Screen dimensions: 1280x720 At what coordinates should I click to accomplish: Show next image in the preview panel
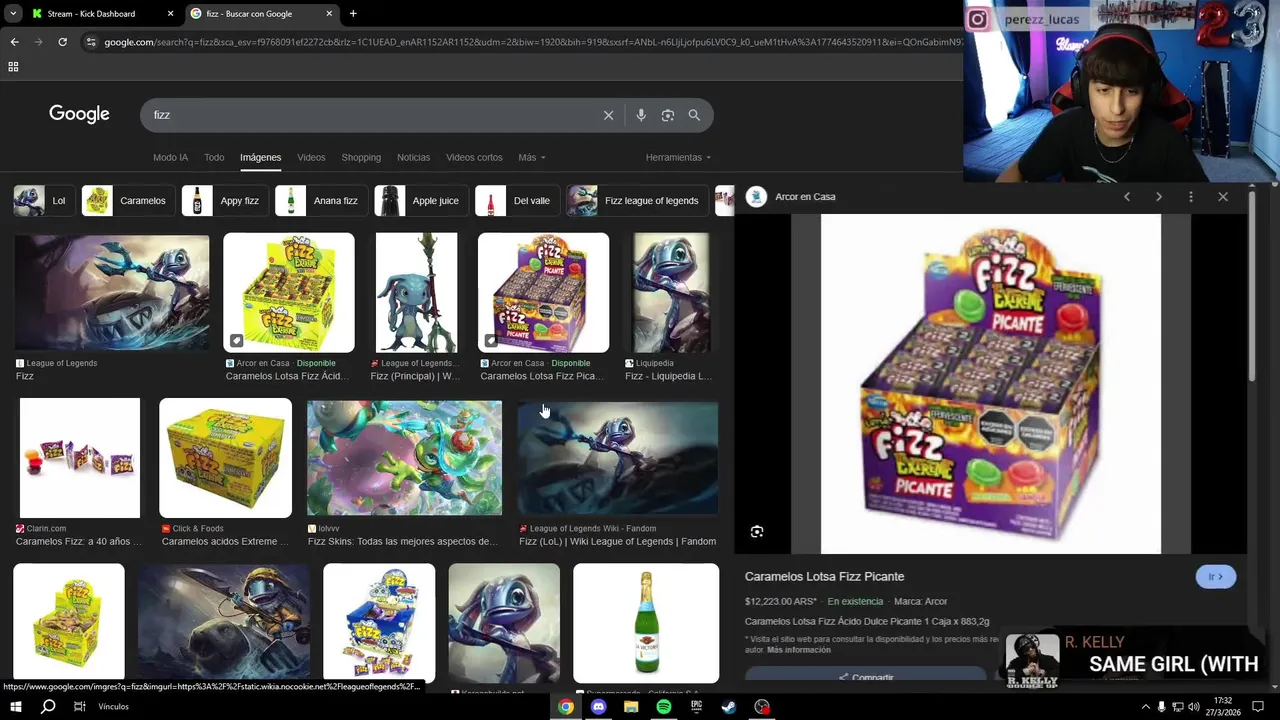point(1159,197)
